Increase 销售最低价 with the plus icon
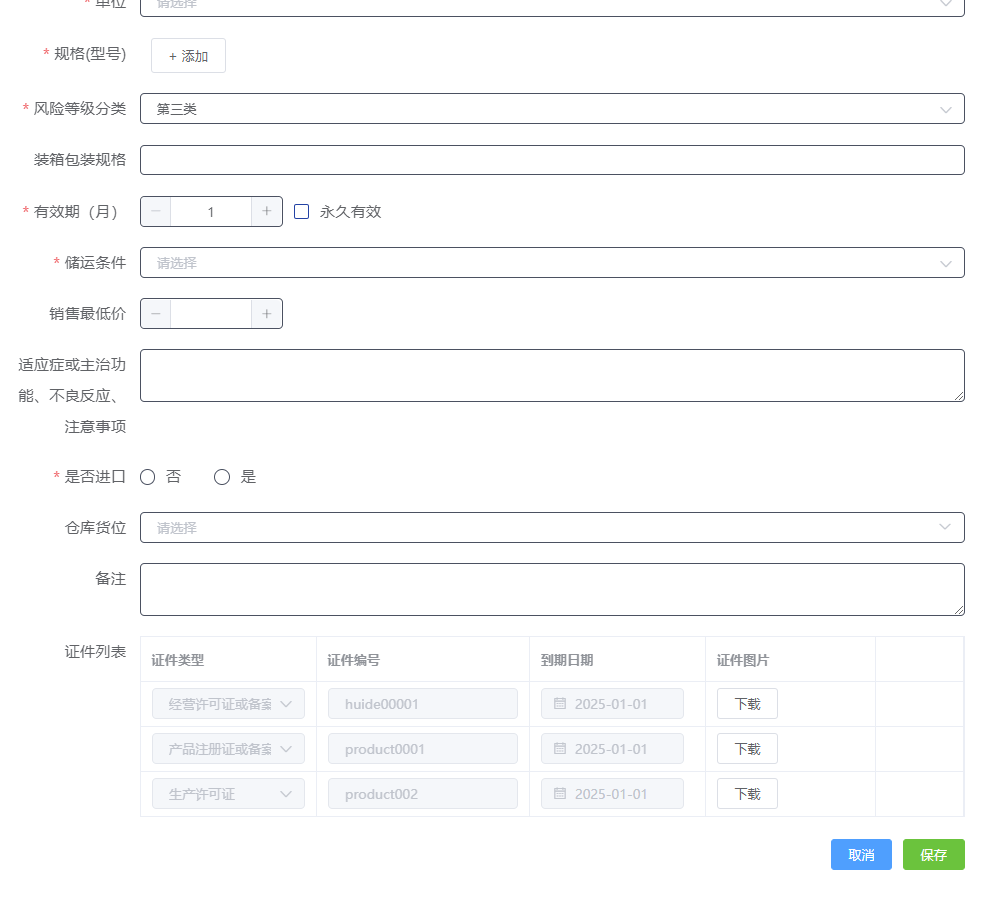981x897 pixels. tap(266, 313)
